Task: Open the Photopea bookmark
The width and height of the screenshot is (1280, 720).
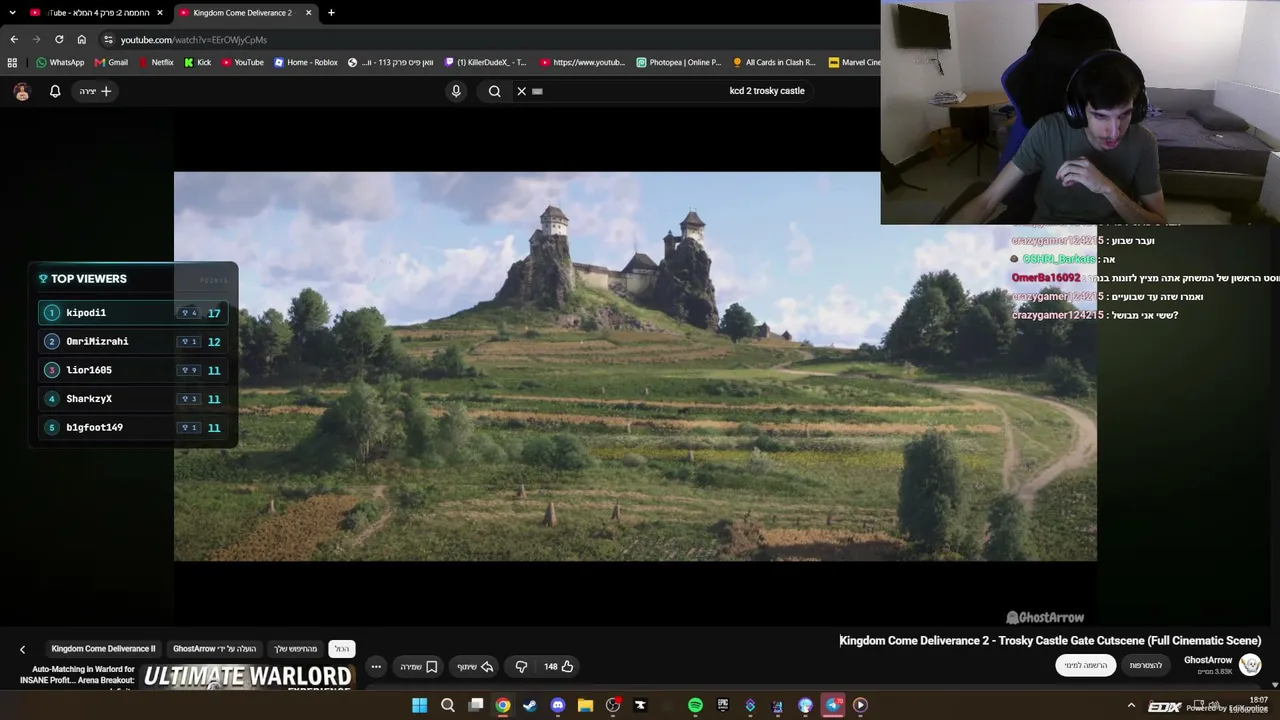Action: pyautogui.click(x=679, y=62)
